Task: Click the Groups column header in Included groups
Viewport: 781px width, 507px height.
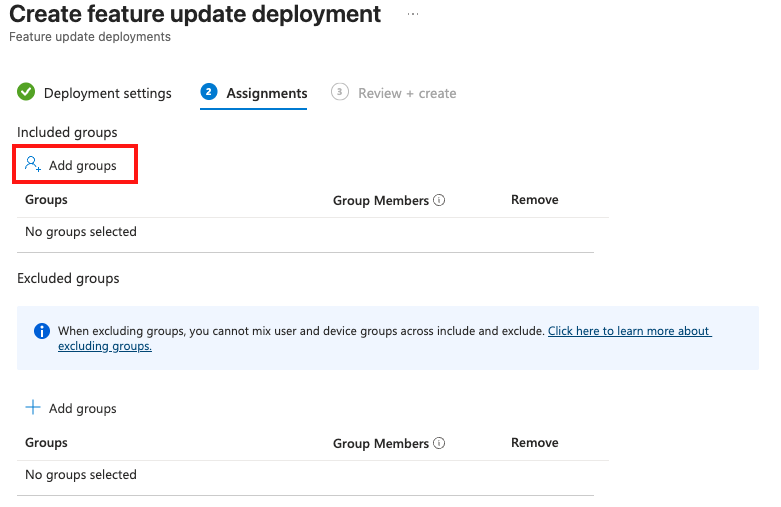Action: pos(46,200)
